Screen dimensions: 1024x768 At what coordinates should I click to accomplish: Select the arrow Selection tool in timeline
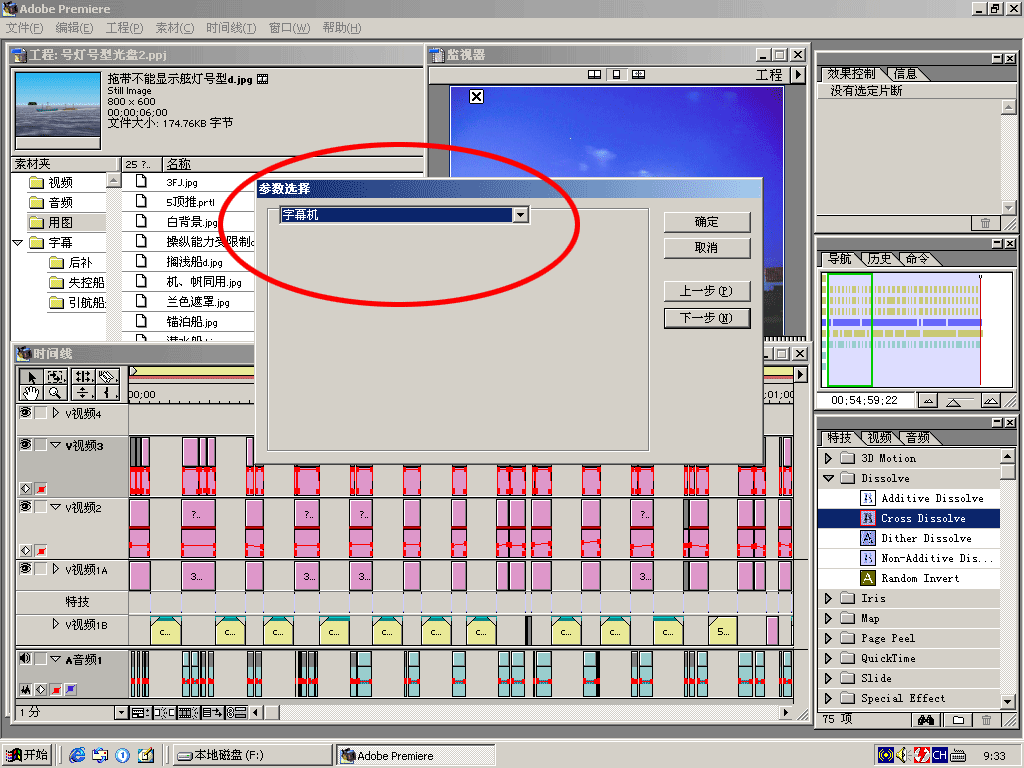click(30, 377)
